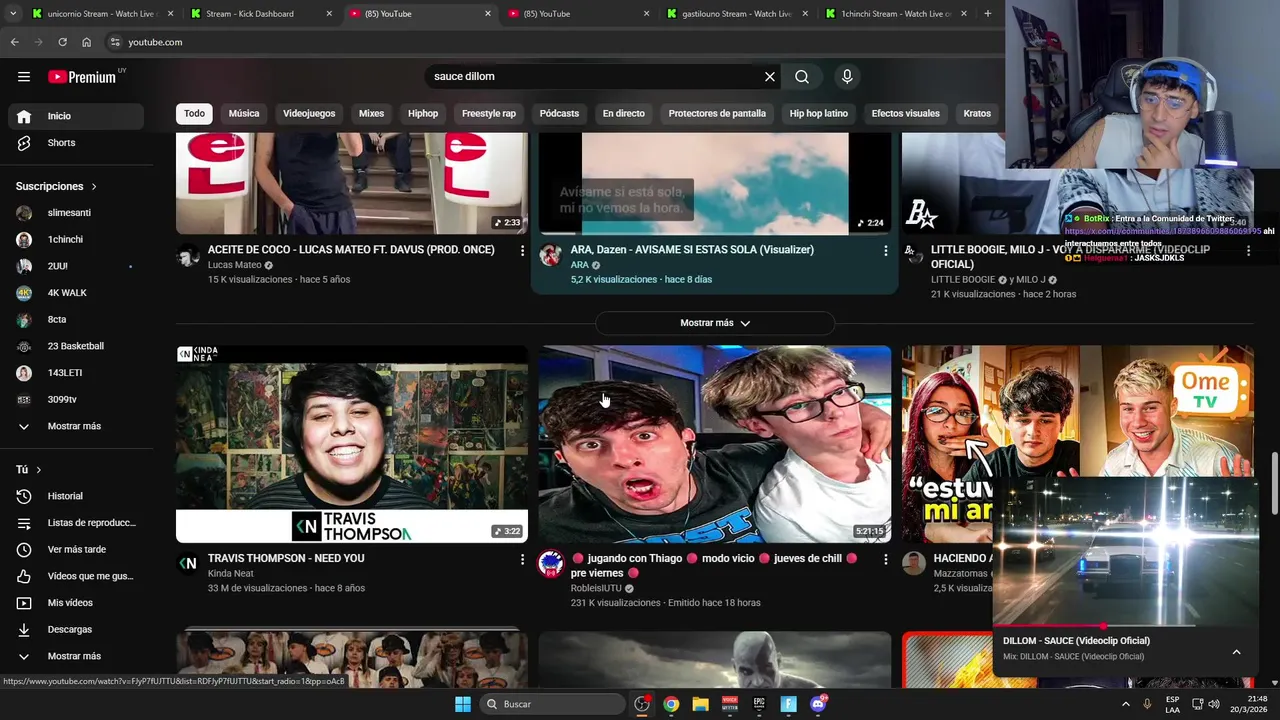
Task: Open options menu for LITTLE BOOGIE video
Action: [1248, 250]
